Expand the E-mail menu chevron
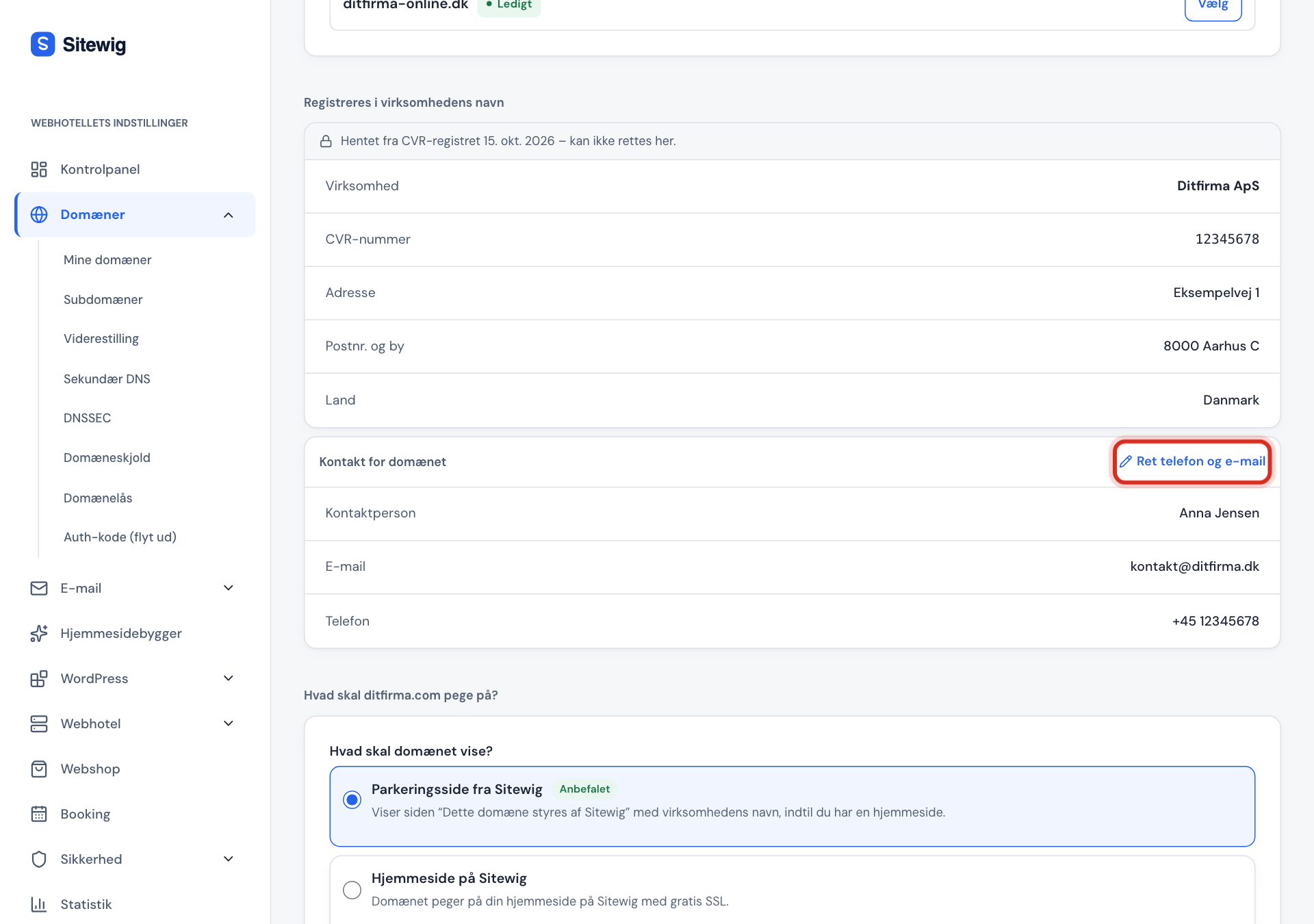This screenshot has width=1314, height=924. (x=229, y=588)
